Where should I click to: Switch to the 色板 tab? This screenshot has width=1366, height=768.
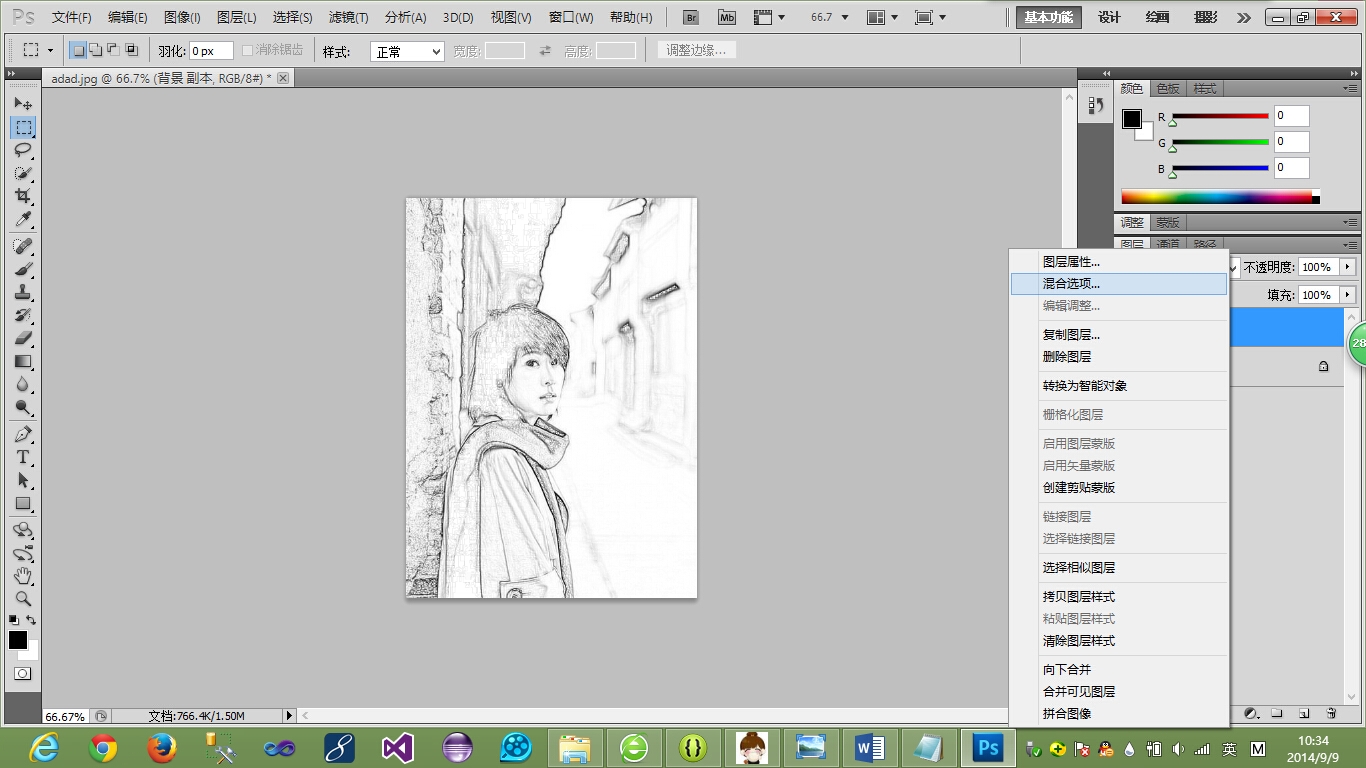click(x=1168, y=88)
